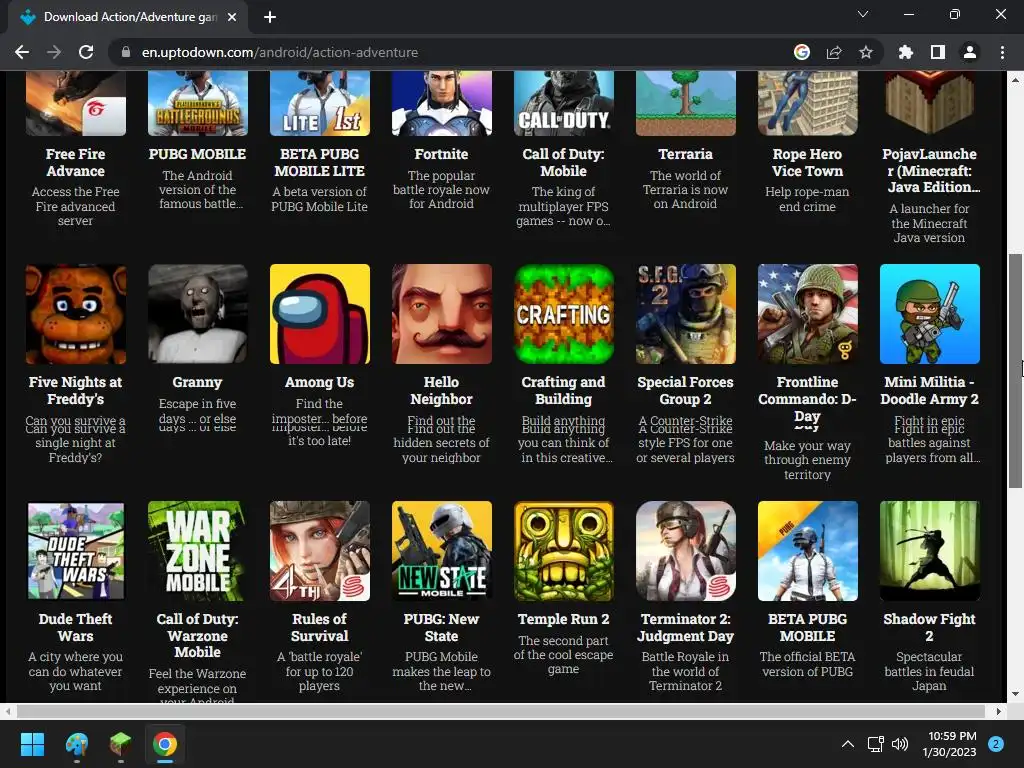This screenshot has height=768, width=1024.
Task: Open the PUBG MOBILE Battlegrounds icon
Action: tap(198, 104)
